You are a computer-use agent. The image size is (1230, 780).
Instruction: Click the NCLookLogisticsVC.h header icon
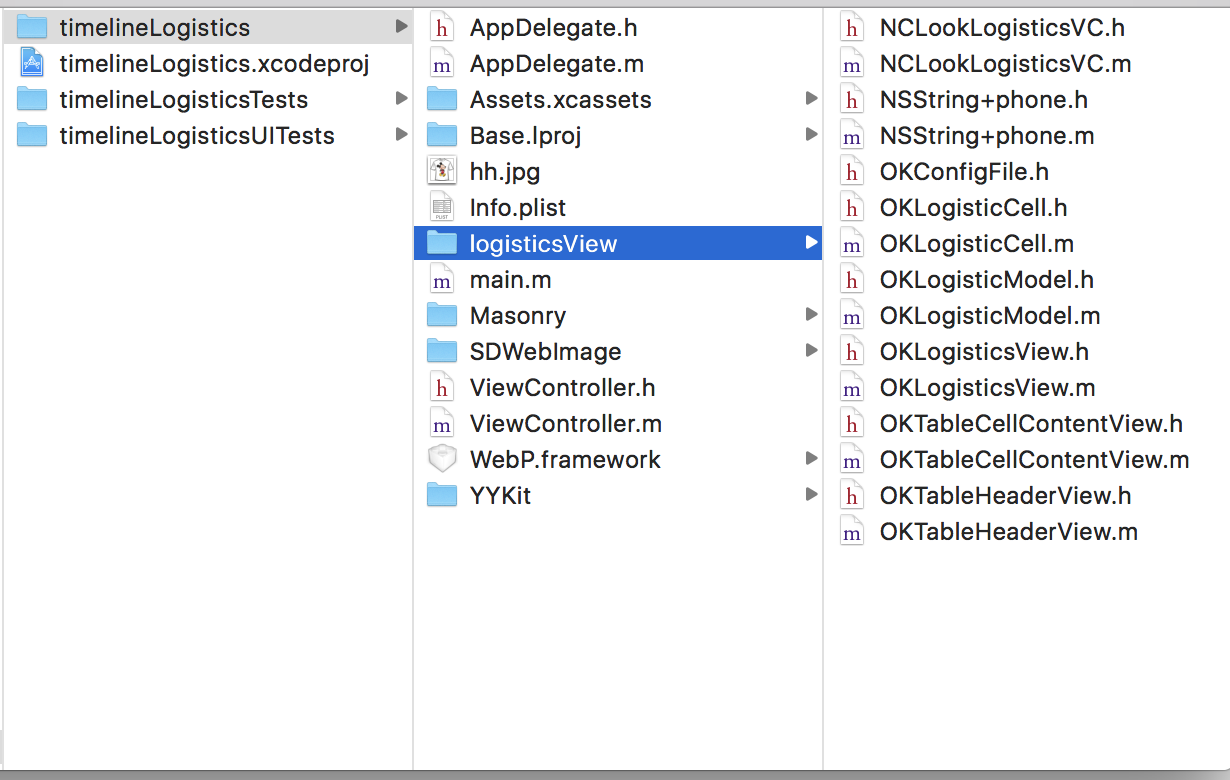(x=852, y=27)
